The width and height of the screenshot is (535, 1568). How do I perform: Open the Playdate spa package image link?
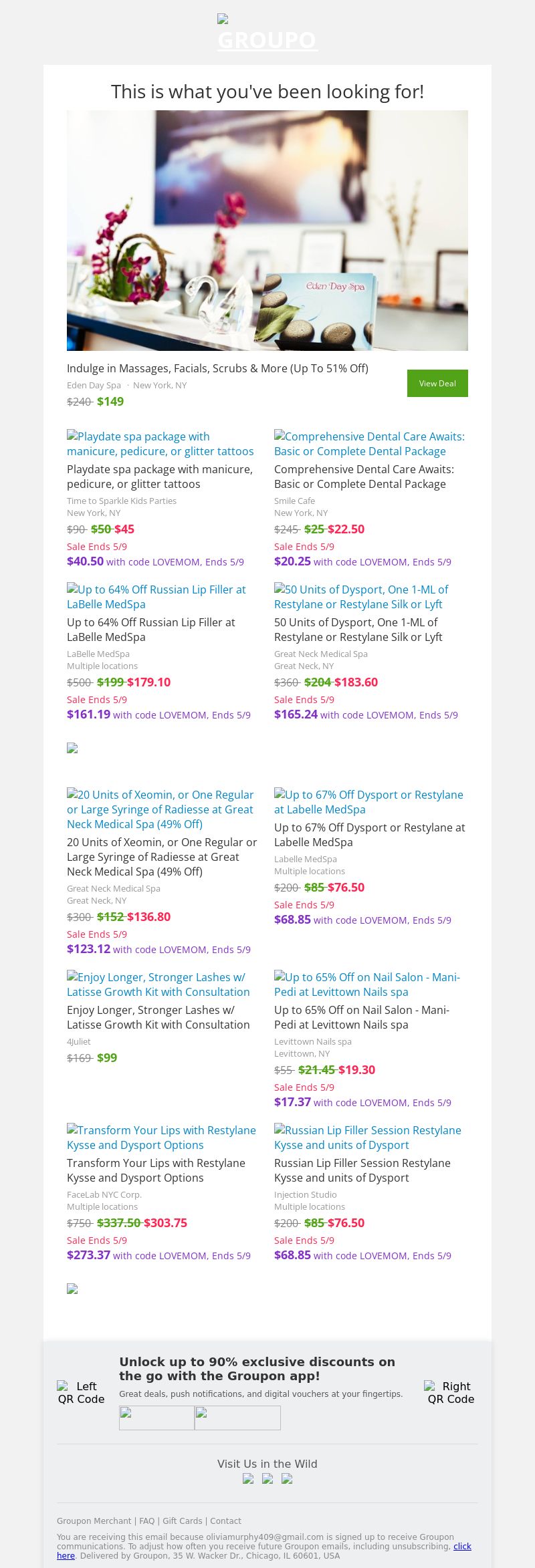pos(160,444)
